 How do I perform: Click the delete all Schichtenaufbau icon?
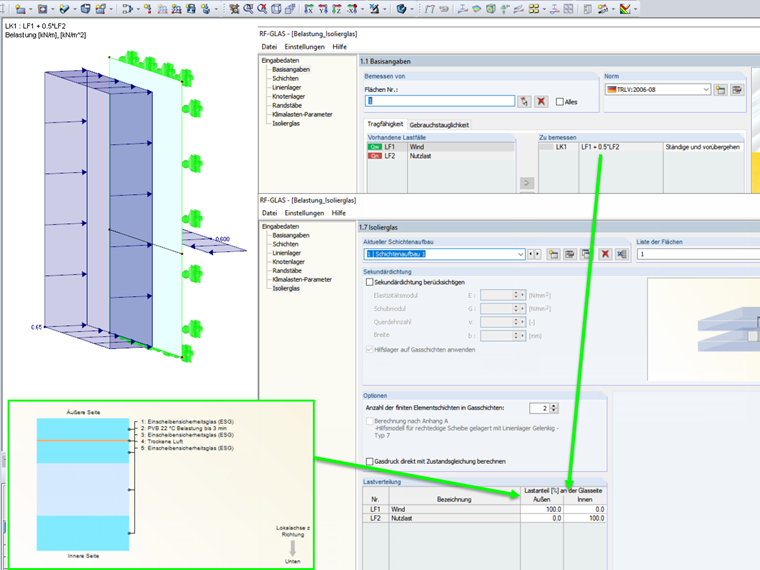coord(621,254)
